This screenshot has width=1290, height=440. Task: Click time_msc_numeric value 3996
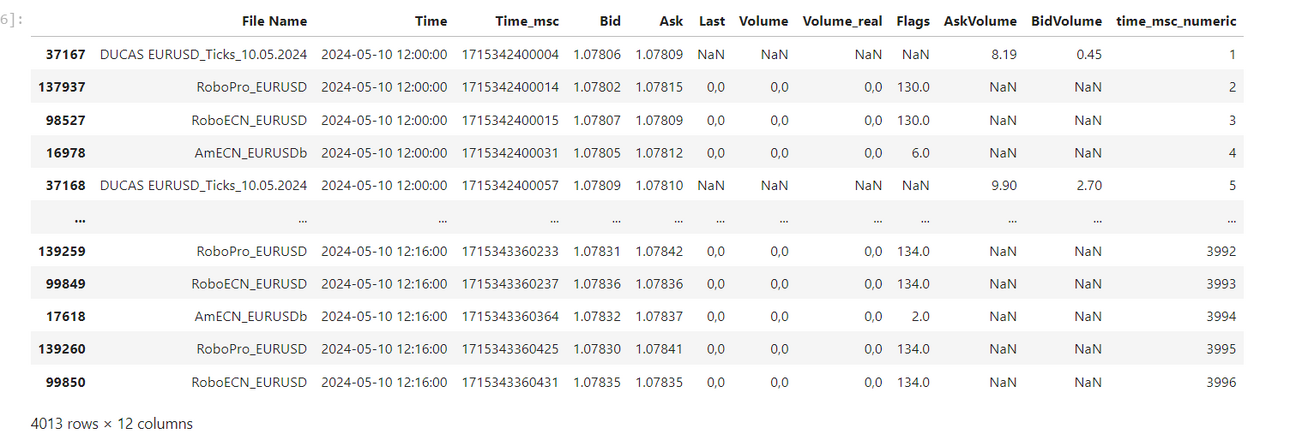coord(1221,382)
